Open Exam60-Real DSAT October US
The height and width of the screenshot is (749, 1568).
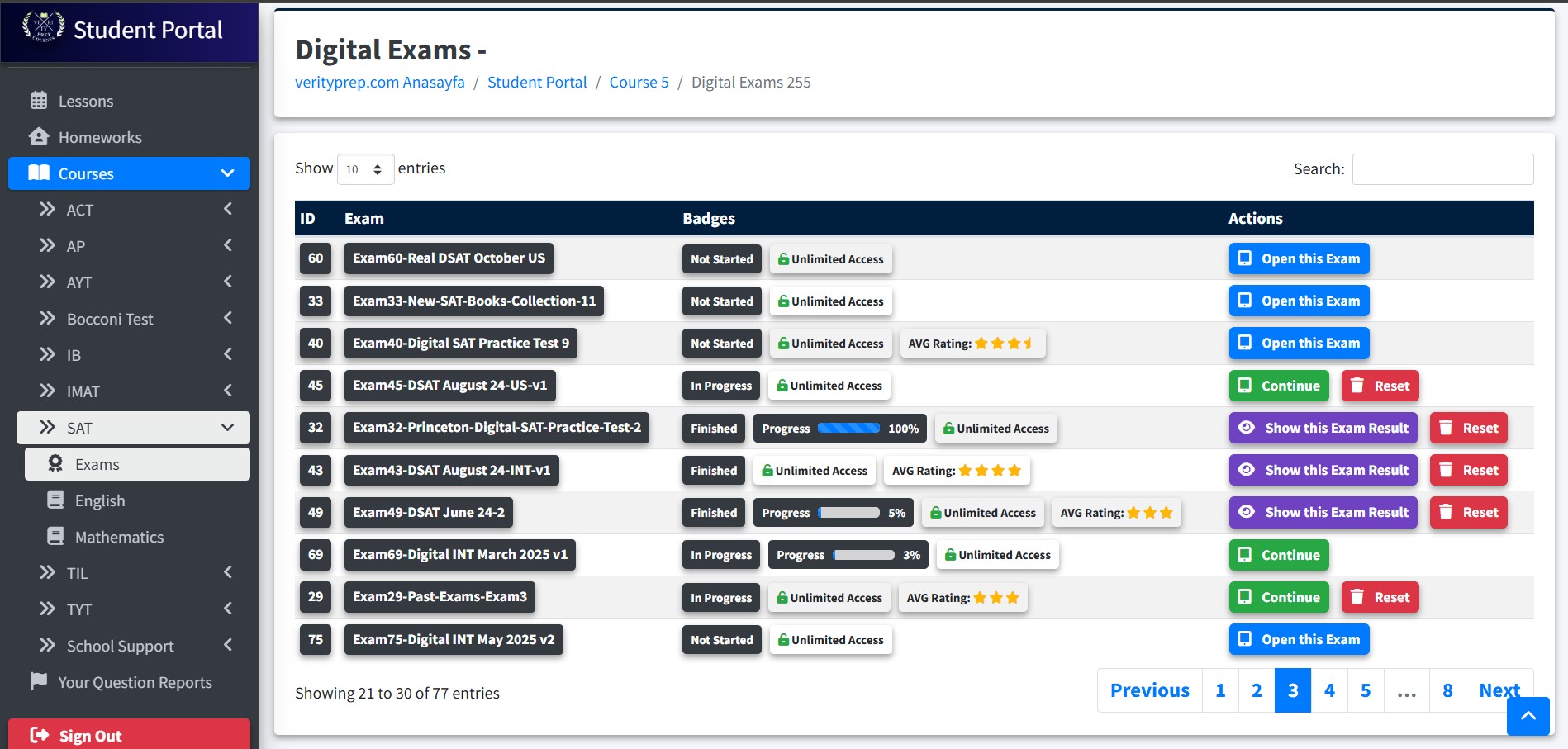click(x=1299, y=258)
